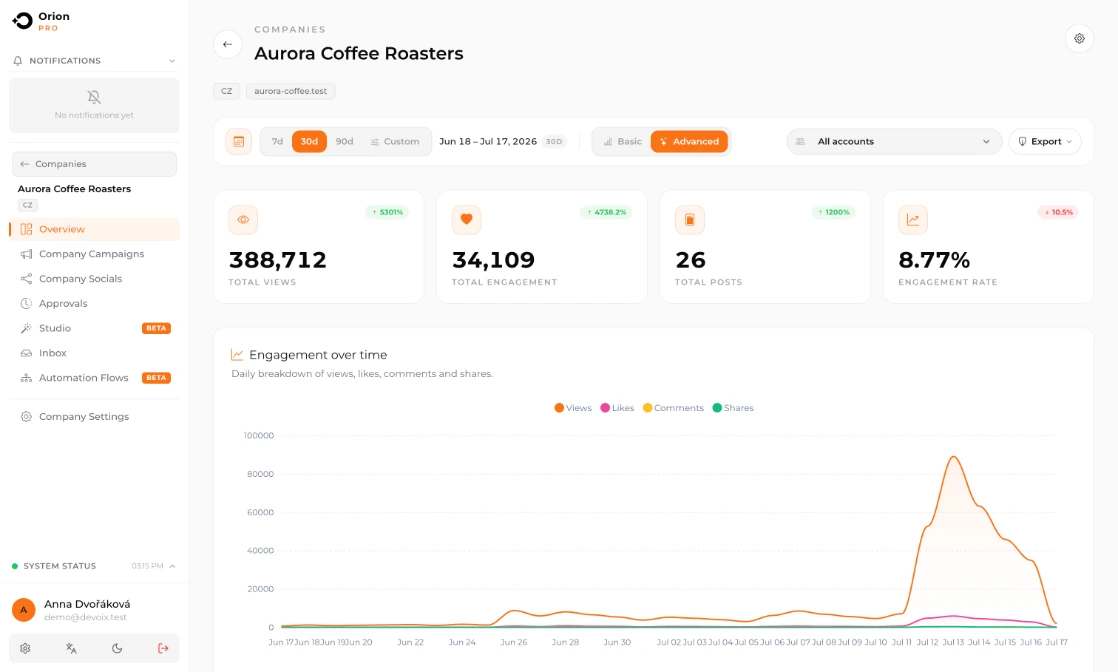Click the red logout icon

[163, 648]
